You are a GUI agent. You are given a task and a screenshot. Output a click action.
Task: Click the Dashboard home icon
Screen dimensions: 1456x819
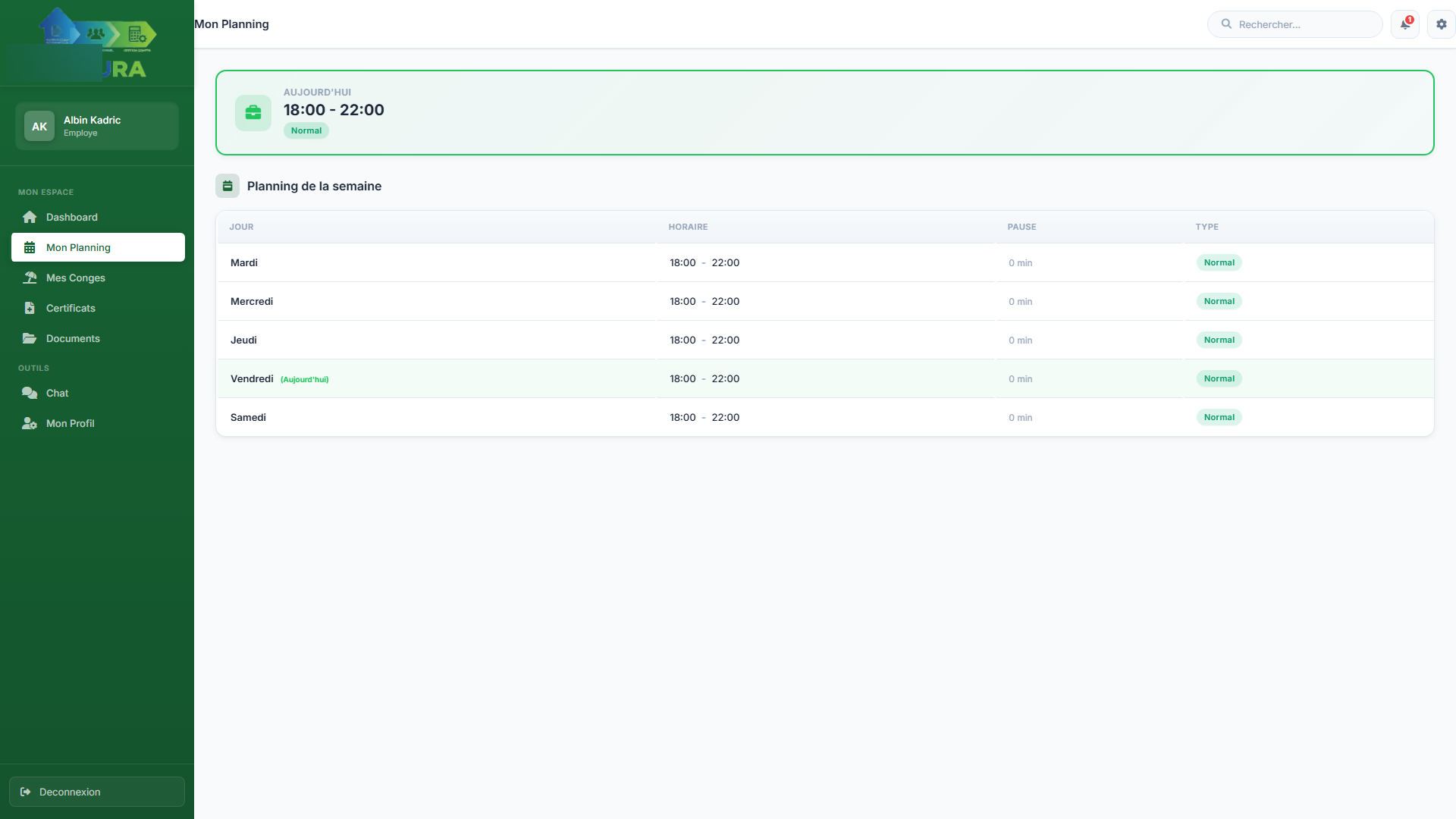[30, 218]
